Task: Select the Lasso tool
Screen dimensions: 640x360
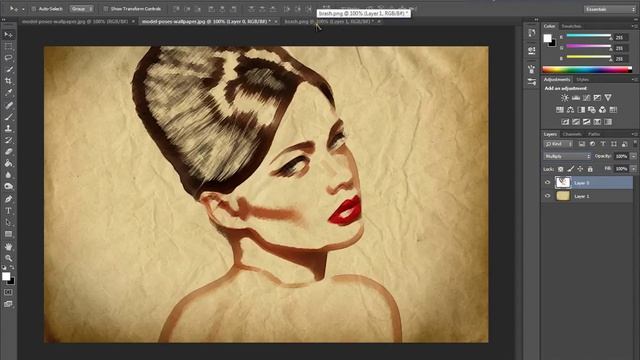Action: [x=8, y=58]
